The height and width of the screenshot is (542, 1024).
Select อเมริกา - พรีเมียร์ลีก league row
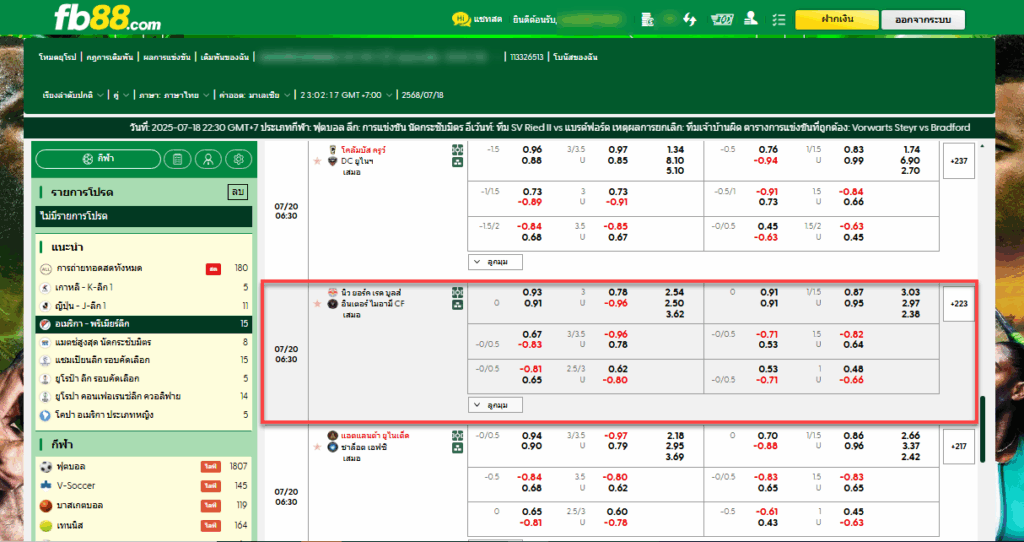tap(144, 324)
